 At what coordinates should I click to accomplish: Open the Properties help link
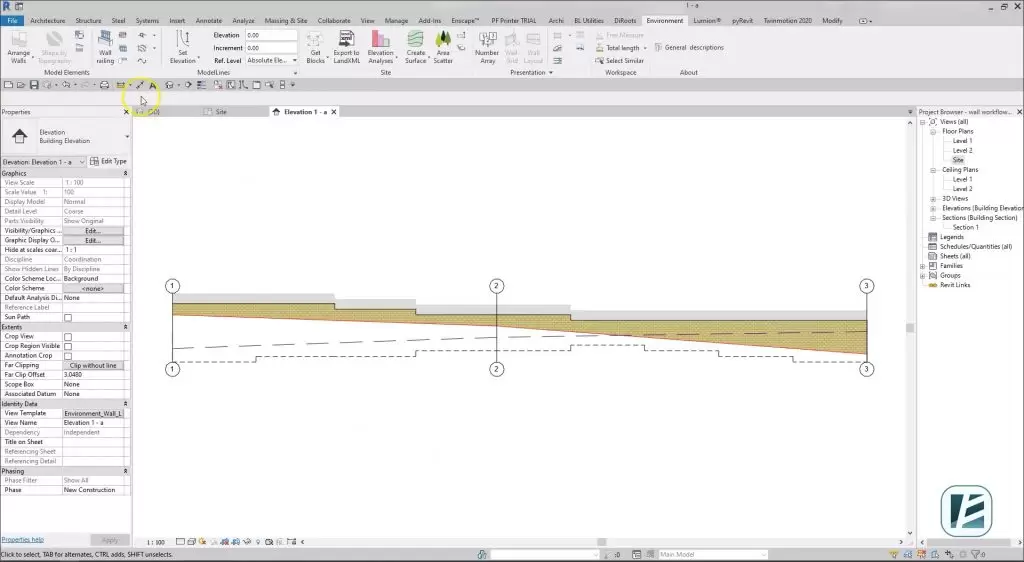click(22, 539)
